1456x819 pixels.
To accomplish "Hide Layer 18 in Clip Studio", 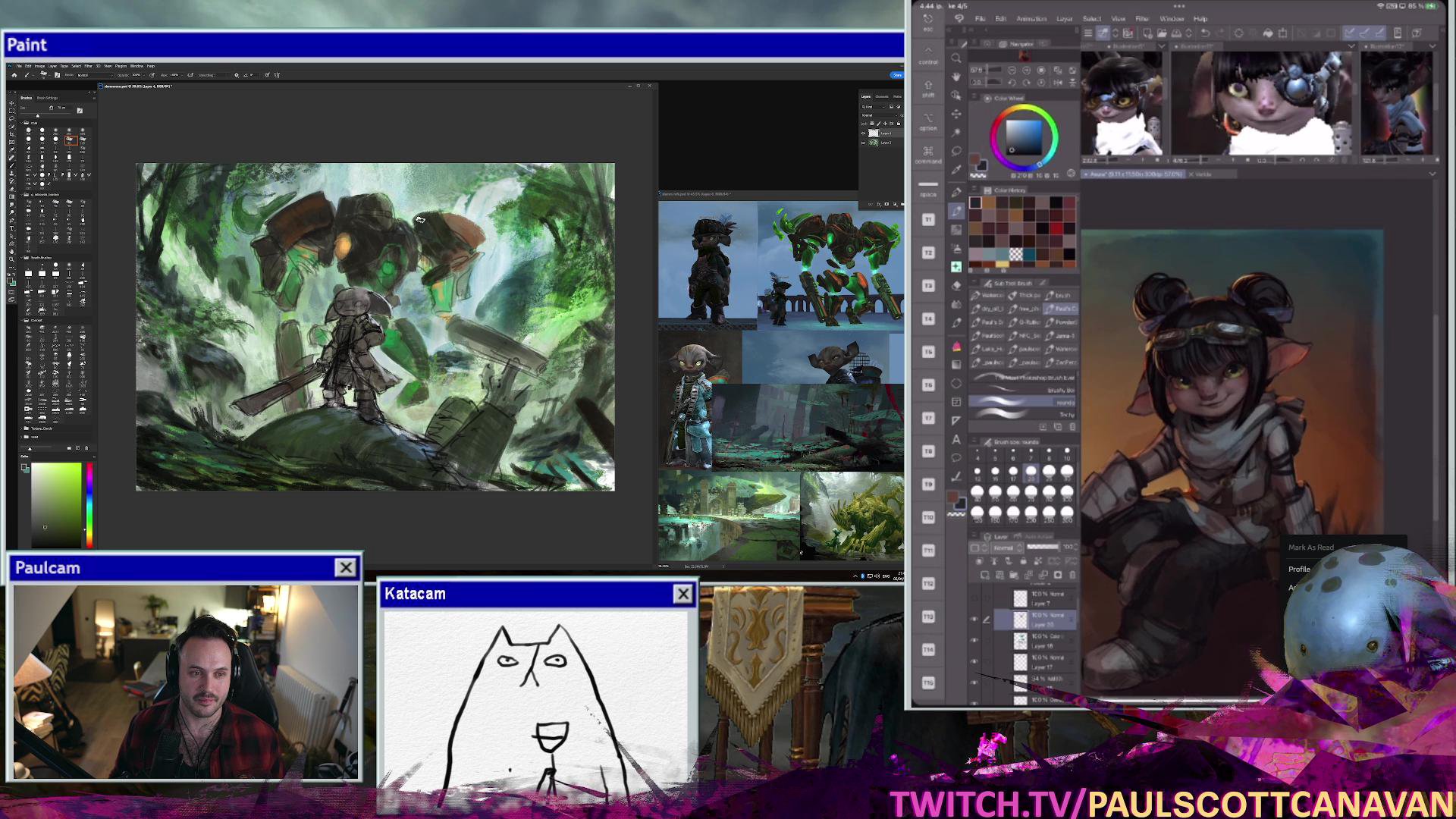I will point(974,640).
